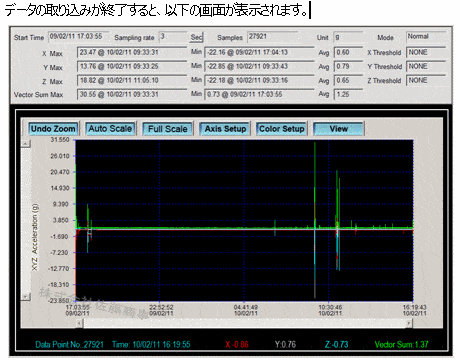
Task: Open the Axis Setup dialog
Action: 225,129
